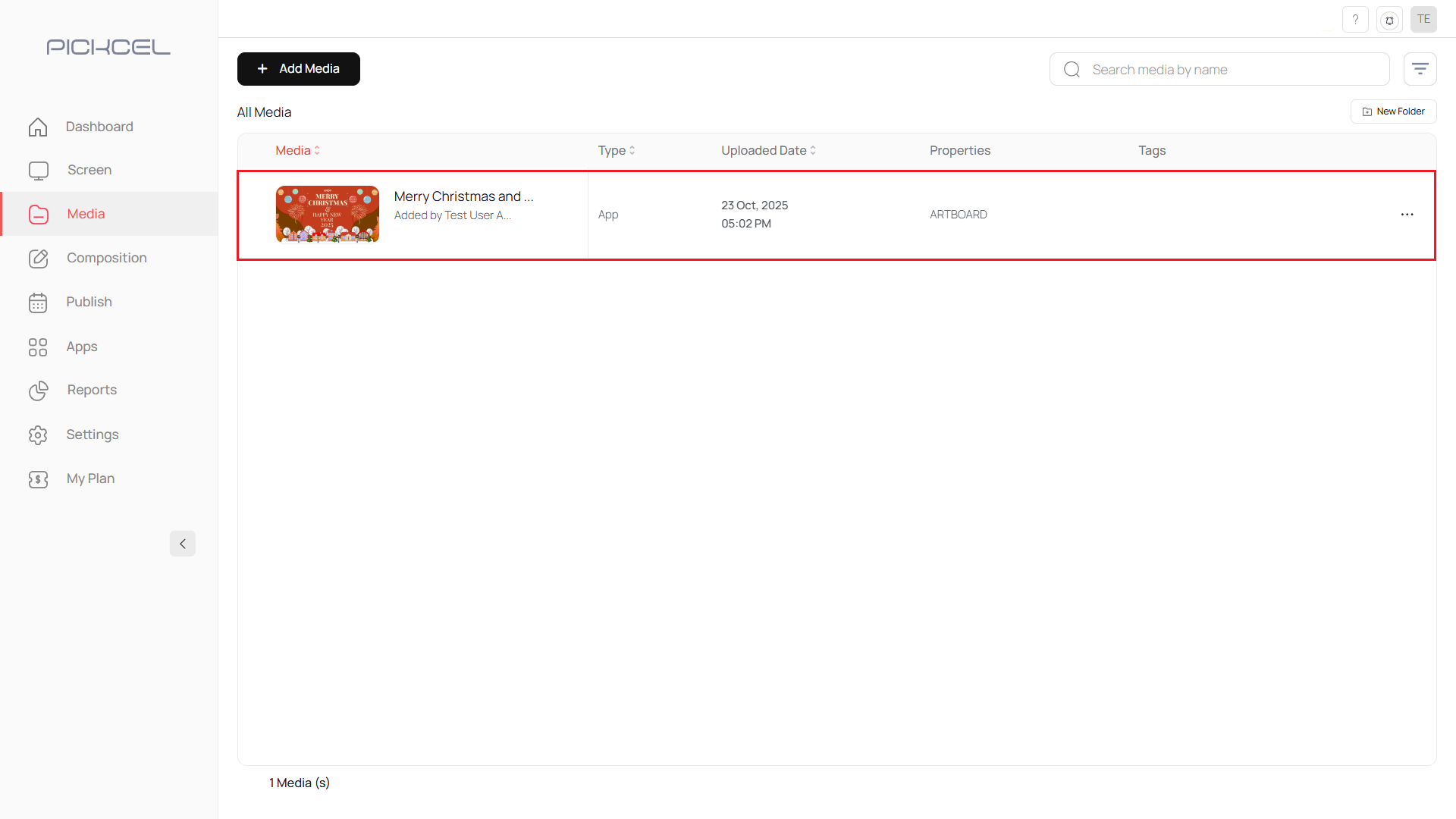Open the filter icon beside search
This screenshot has height=819, width=1456.
click(1420, 69)
